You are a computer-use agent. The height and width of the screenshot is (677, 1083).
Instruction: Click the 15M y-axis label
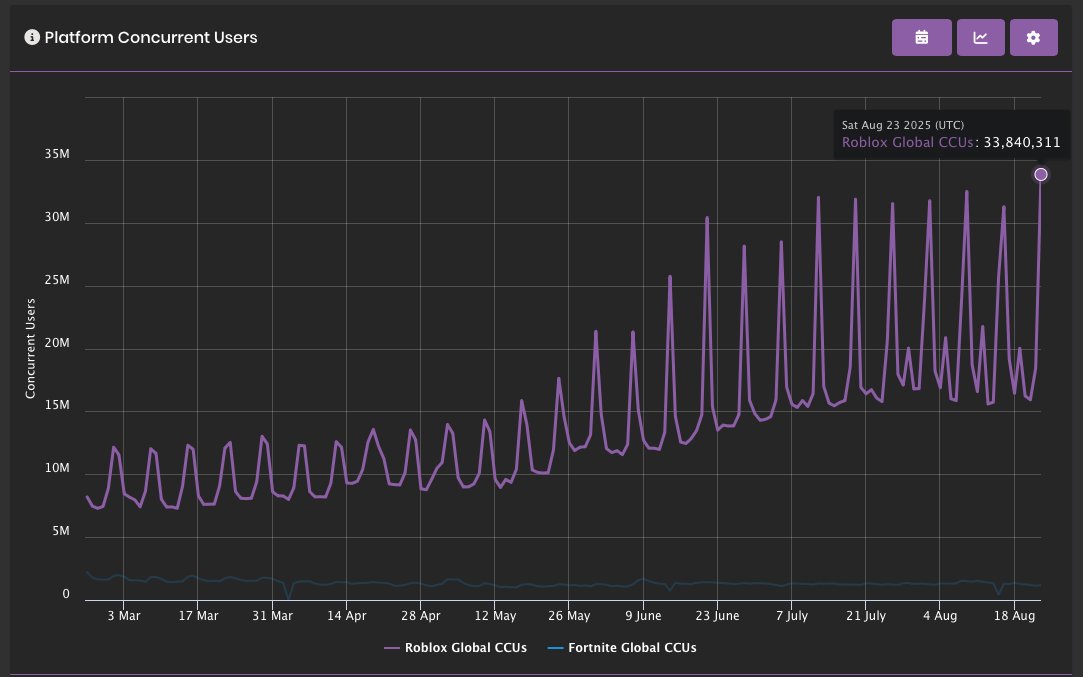pos(57,406)
